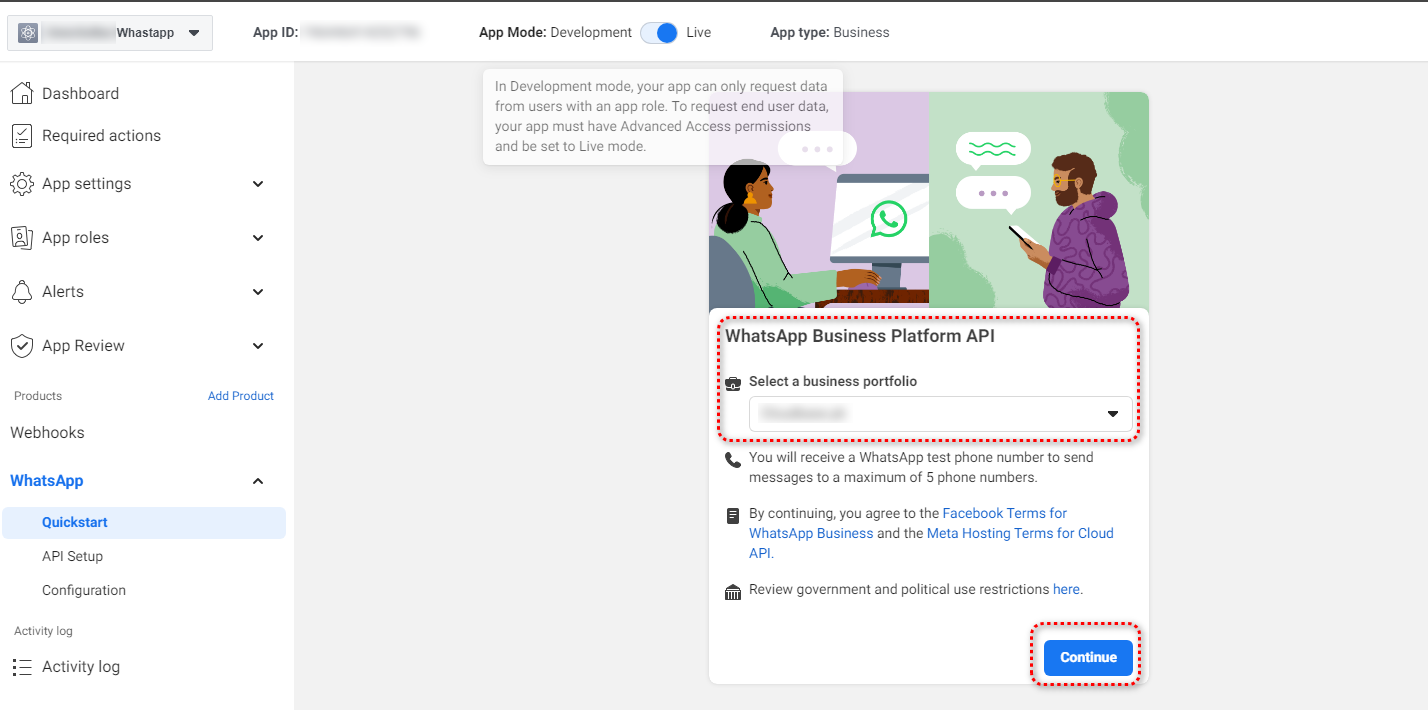Collapse the WhatsApp product section
The height and width of the screenshot is (710, 1428).
pos(258,481)
